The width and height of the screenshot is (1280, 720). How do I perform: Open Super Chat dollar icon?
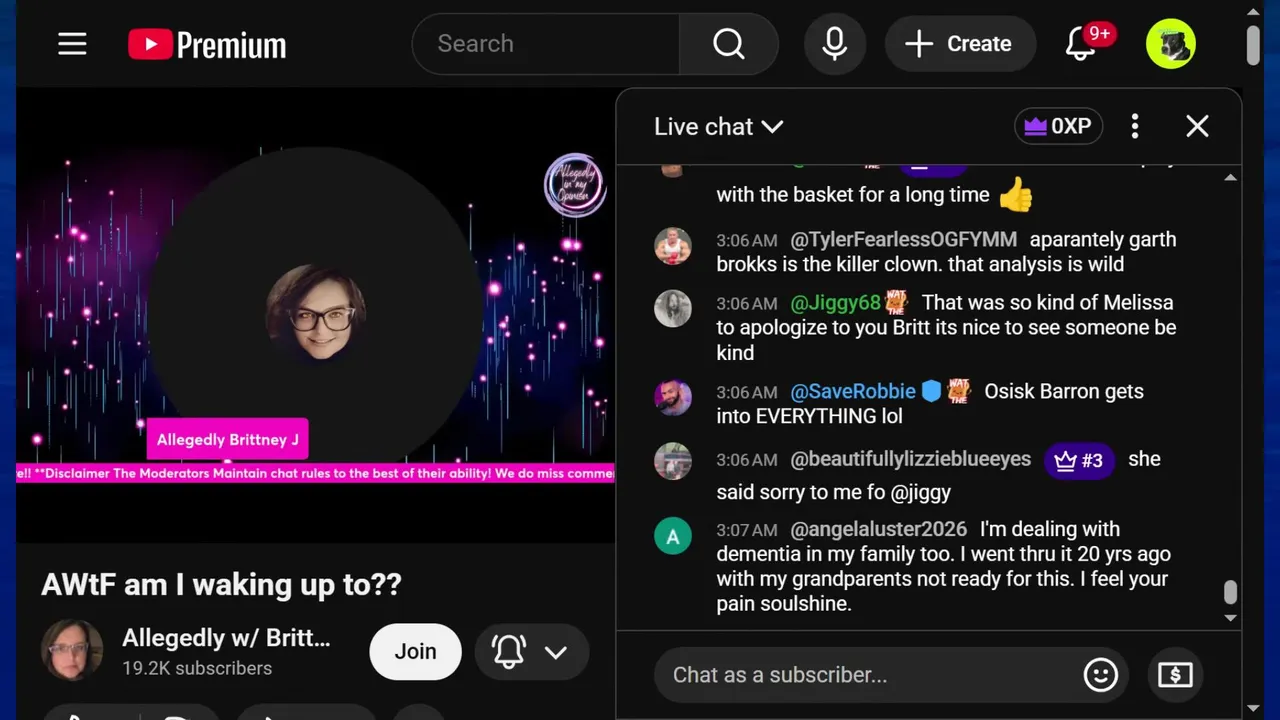point(1175,675)
